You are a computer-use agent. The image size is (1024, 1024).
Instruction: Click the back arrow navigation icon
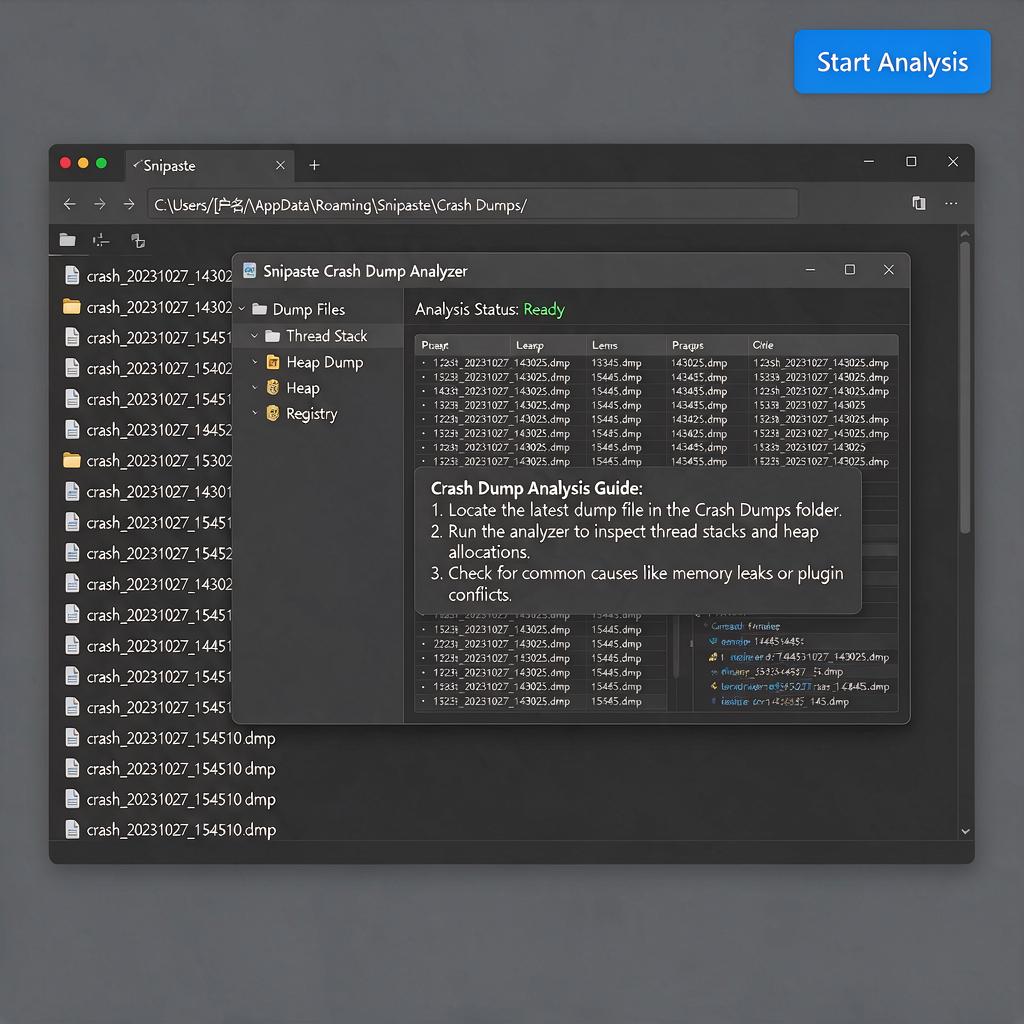coord(70,204)
